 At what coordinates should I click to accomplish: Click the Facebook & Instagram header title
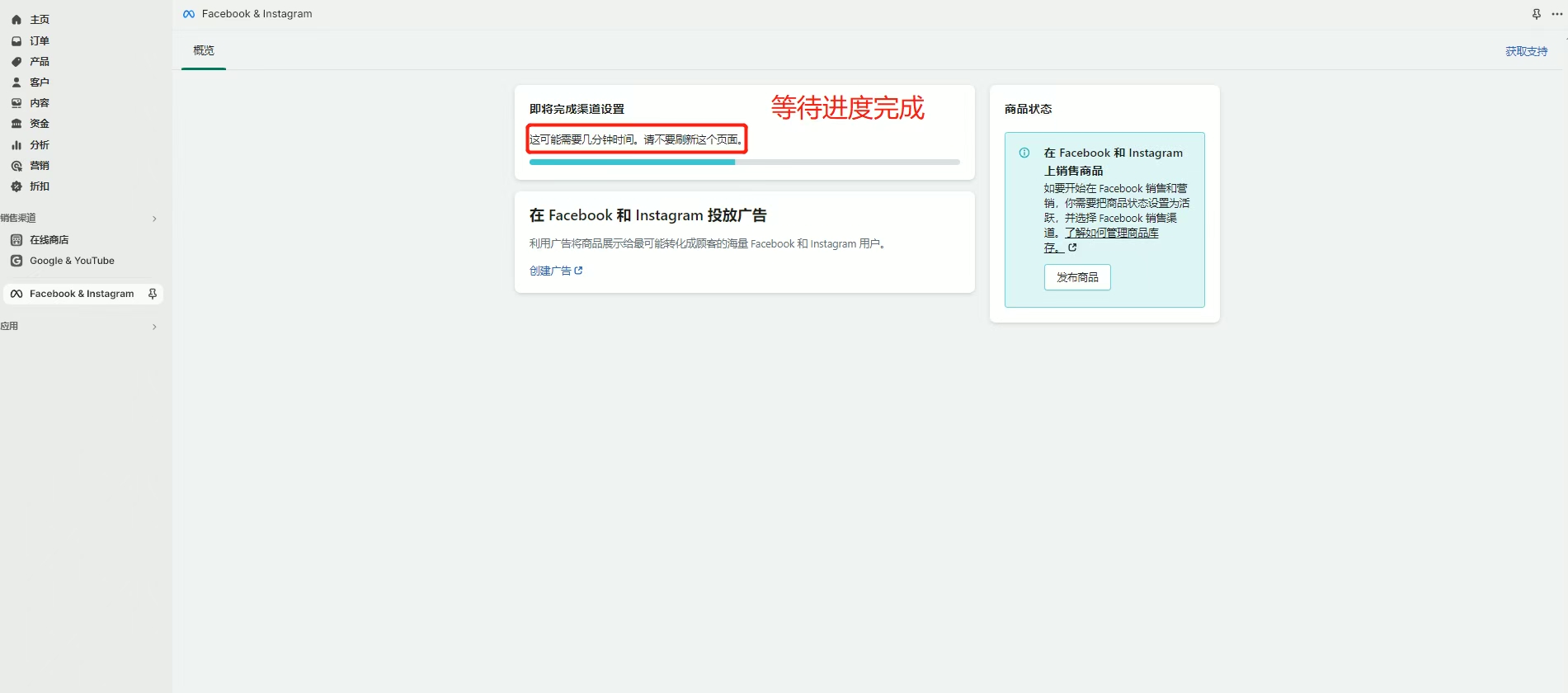pyautogui.click(x=257, y=14)
